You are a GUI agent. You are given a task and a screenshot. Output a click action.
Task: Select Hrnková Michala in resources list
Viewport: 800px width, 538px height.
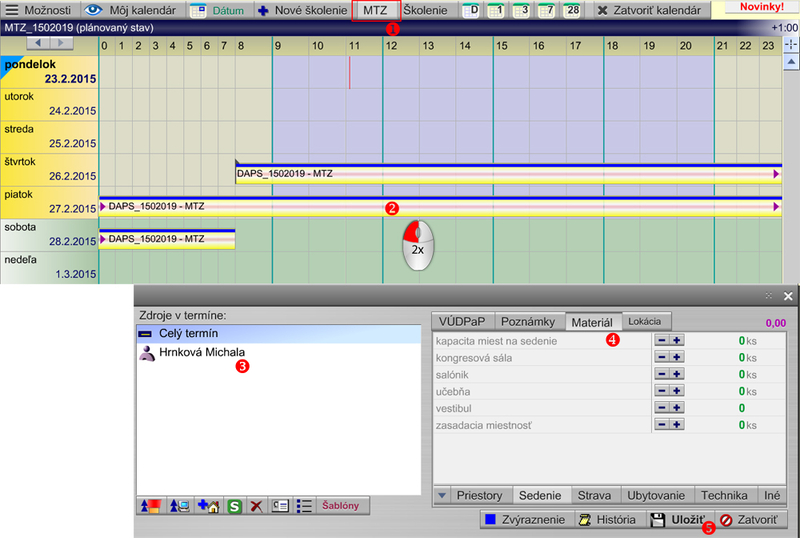201,352
